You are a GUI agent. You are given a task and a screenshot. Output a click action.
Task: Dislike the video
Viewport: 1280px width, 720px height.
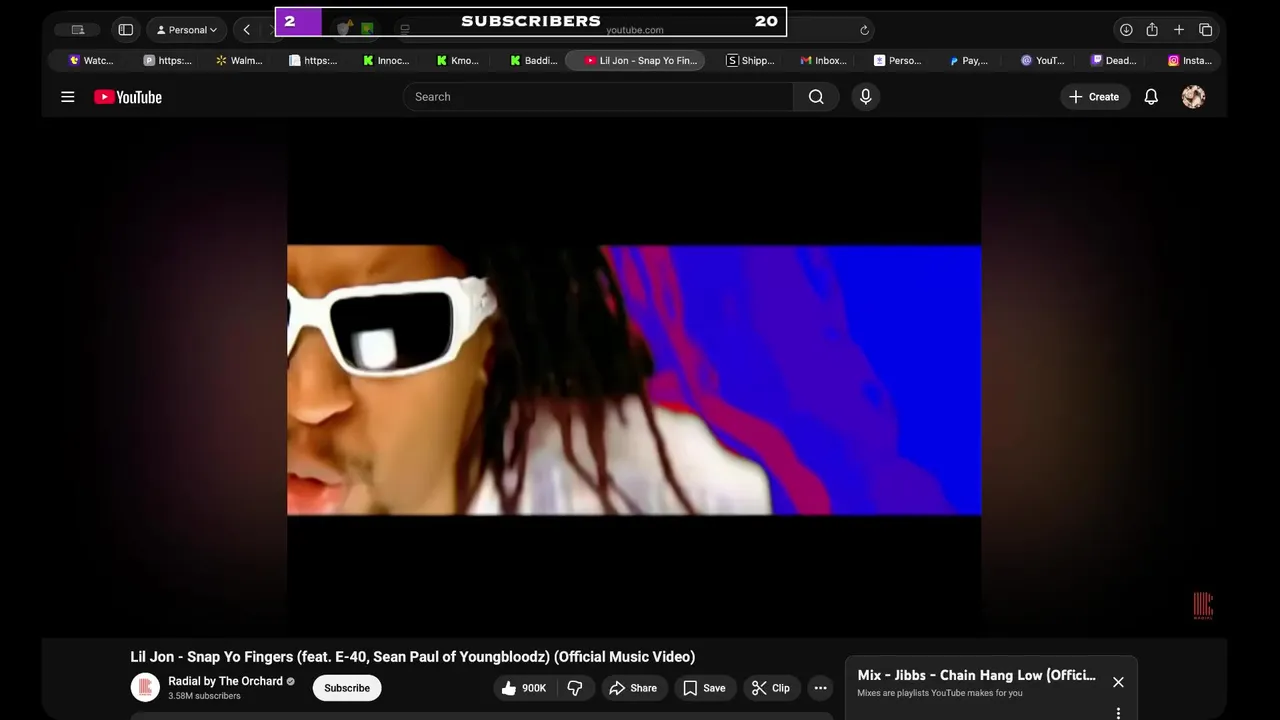pyautogui.click(x=575, y=688)
